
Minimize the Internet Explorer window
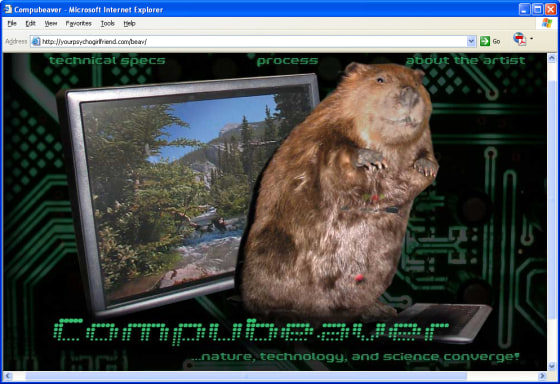tap(524, 9)
